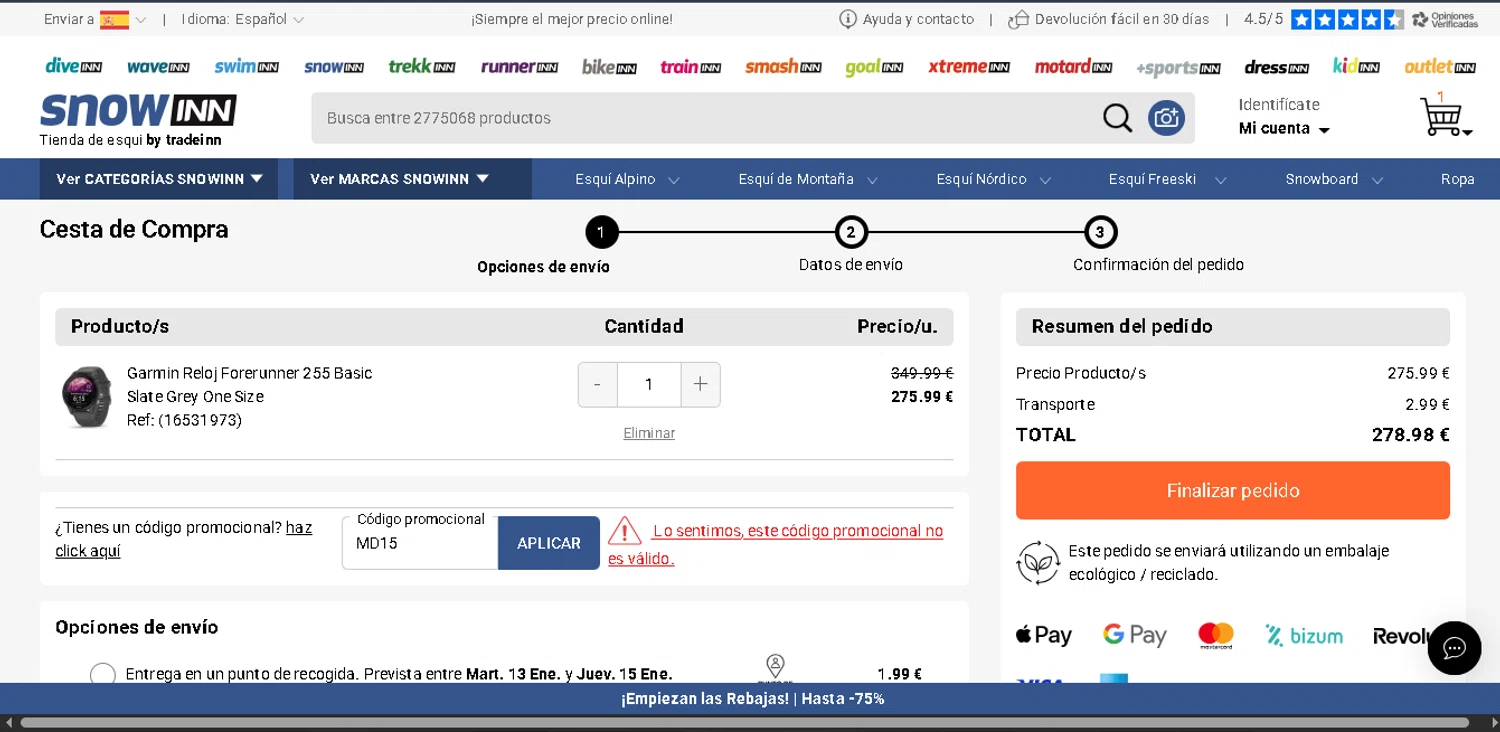This screenshot has width=1500, height=732.
Task: Go to step 1 Opciones de envío
Action: (602, 233)
